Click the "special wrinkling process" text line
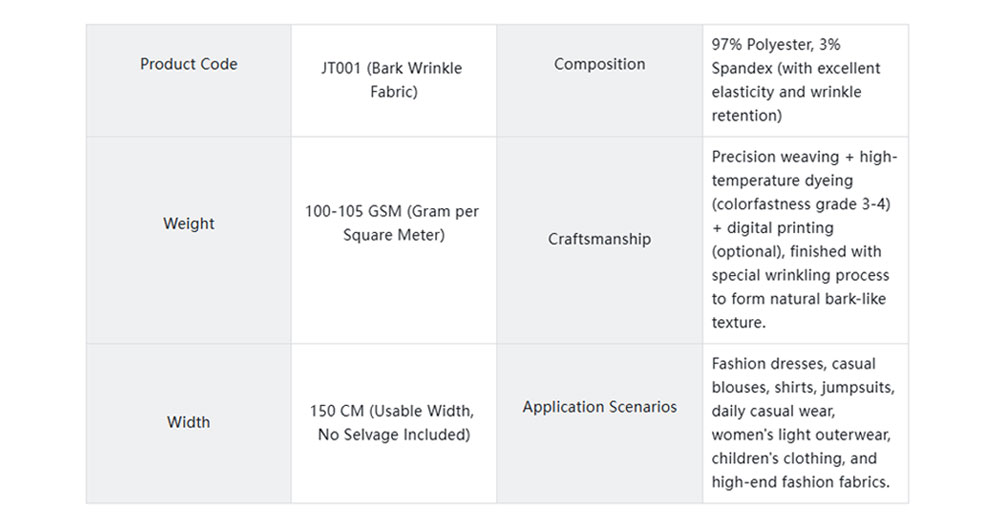This screenshot has width=1000, height=532. (x=800, y=275)
